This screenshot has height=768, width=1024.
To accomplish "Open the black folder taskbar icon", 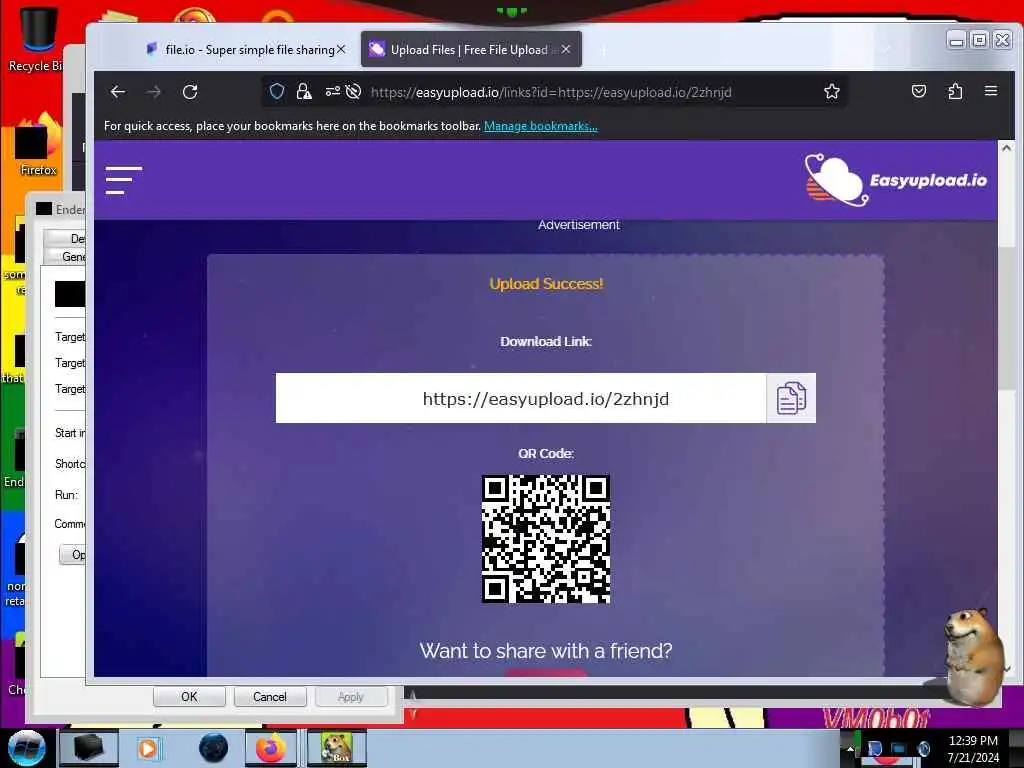I will point(88,748).
